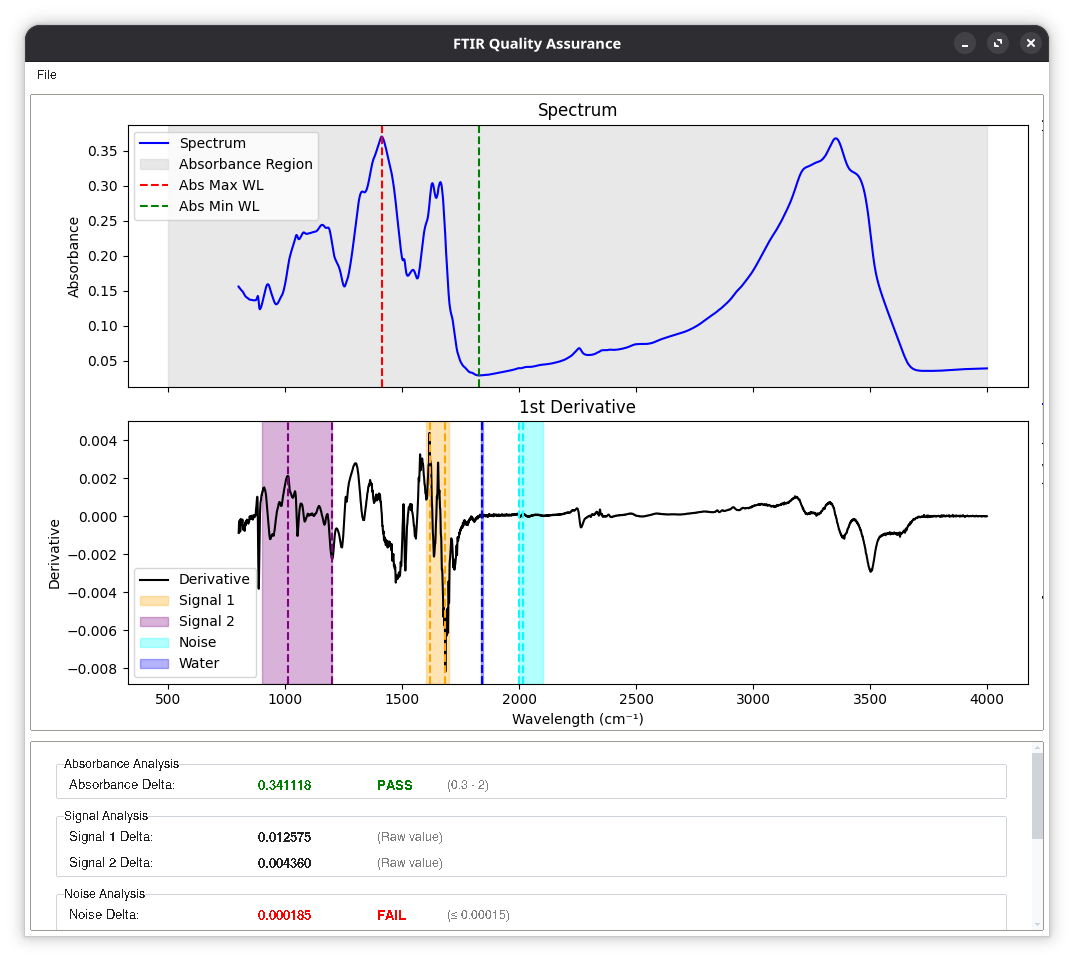
Task: Select the Abs Max WL legend entry
Action: 221,185
